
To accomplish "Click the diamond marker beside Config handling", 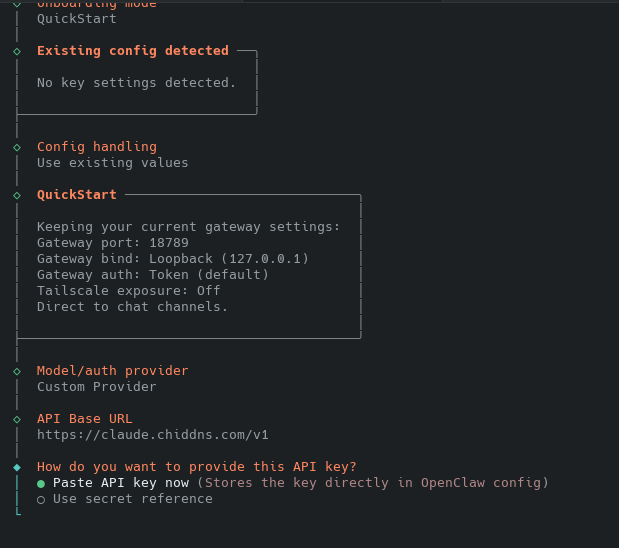I will coord(17,147).
